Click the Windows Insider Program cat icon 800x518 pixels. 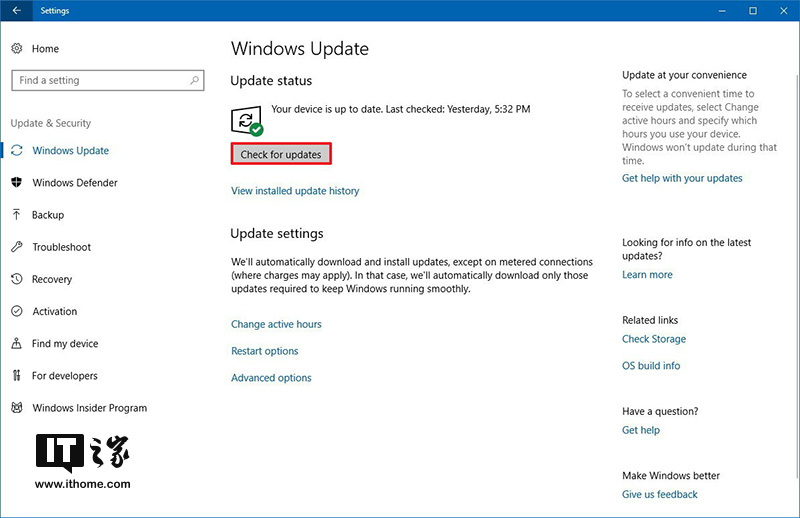pos(17,407)
